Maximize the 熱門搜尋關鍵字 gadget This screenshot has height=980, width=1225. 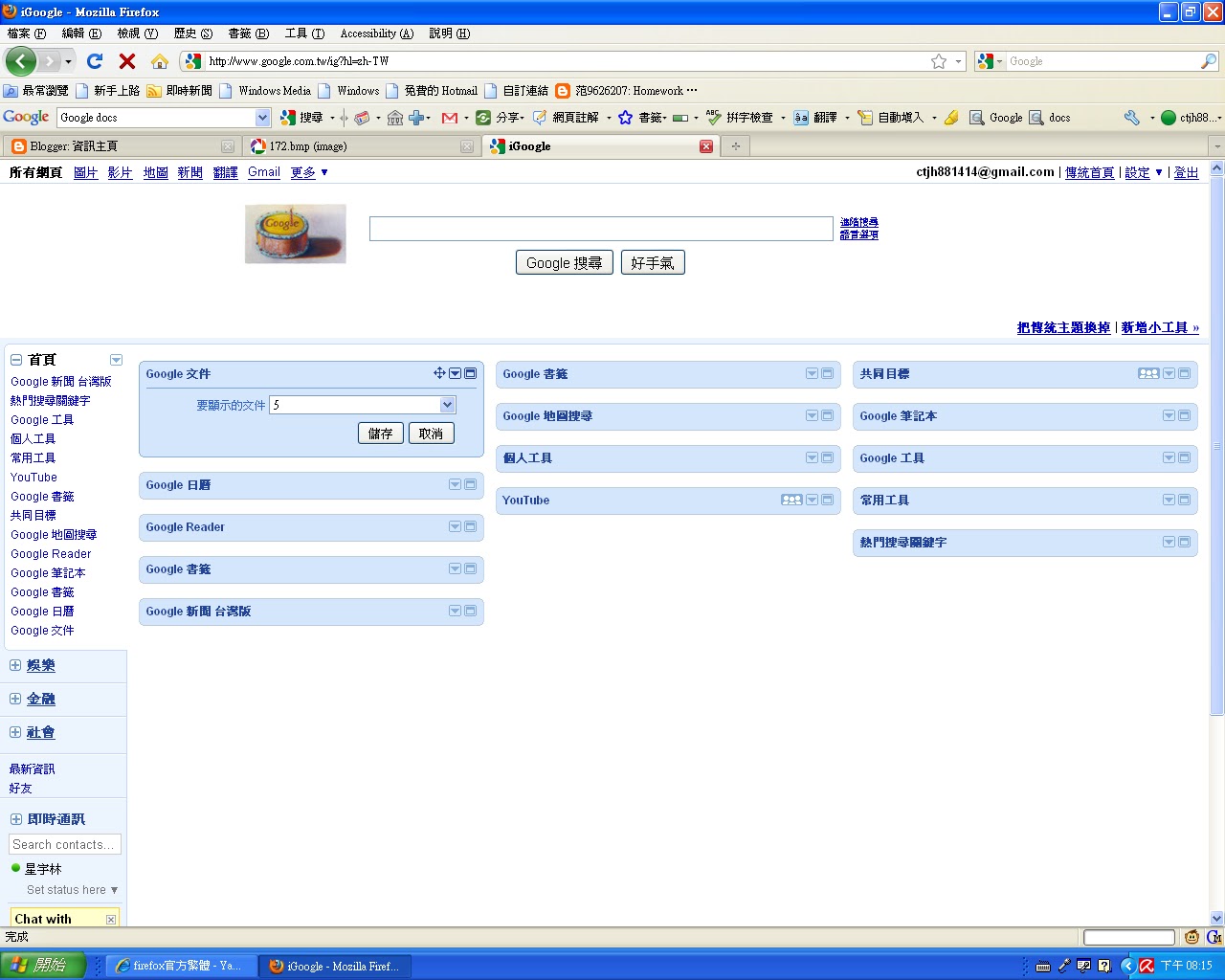pyautogui.click(x=1185, y=542)
